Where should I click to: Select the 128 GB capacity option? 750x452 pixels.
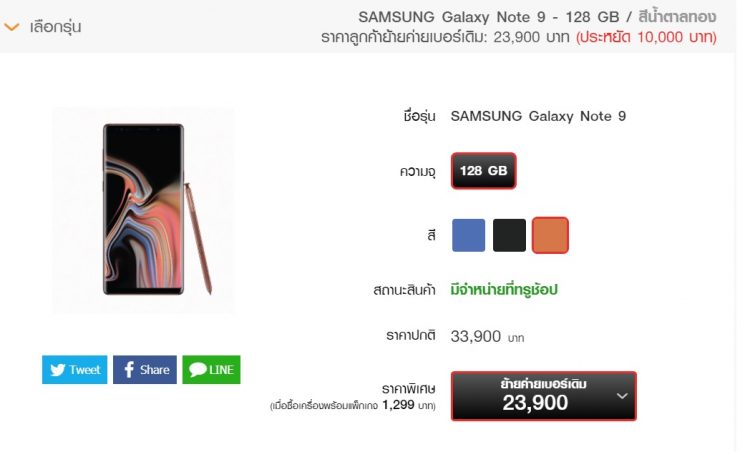tap(484, 171)
